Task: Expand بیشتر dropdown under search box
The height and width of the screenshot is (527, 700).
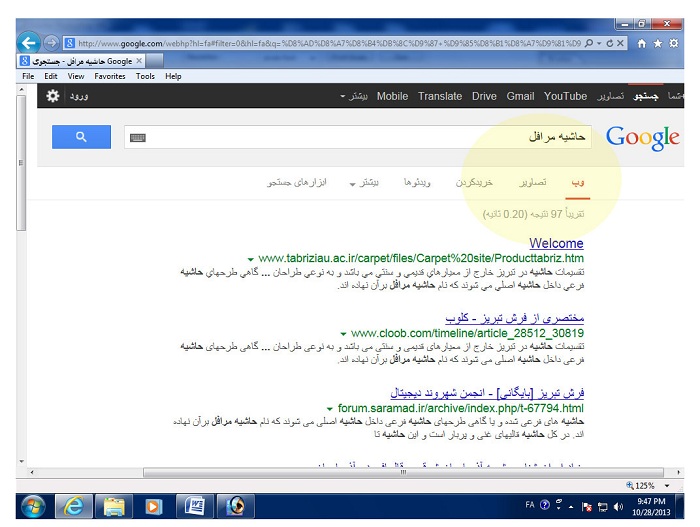Action: [x=364, y=183]
